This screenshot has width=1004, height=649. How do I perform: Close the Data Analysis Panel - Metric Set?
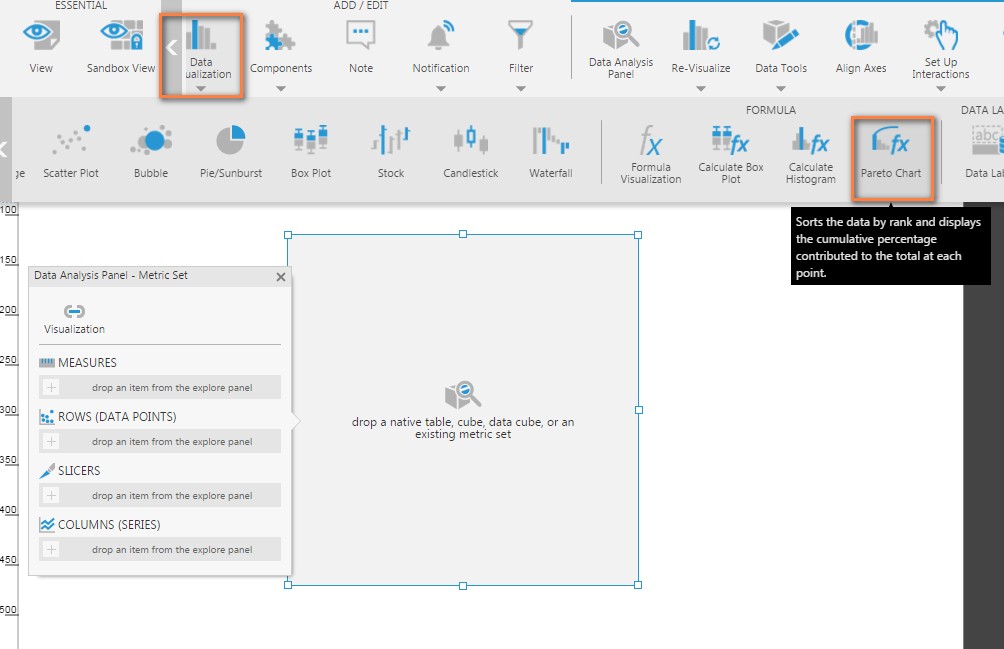280,277
